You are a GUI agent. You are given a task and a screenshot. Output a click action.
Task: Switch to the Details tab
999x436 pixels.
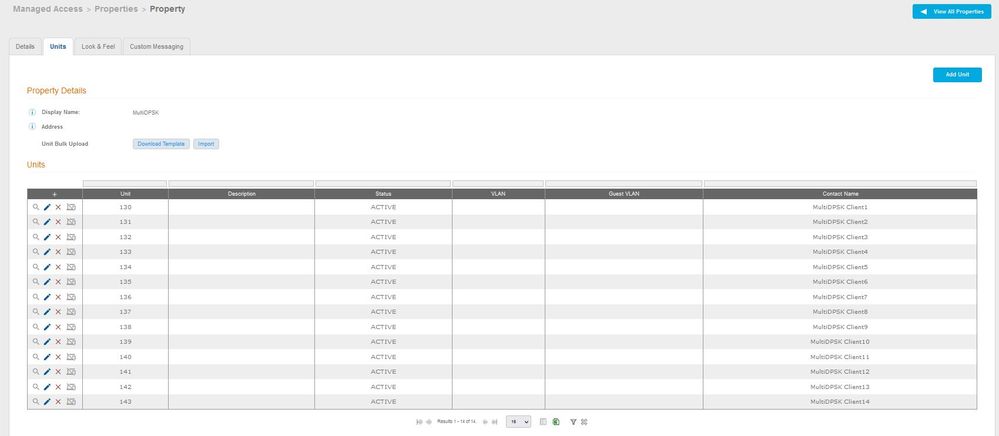(25, 47)
